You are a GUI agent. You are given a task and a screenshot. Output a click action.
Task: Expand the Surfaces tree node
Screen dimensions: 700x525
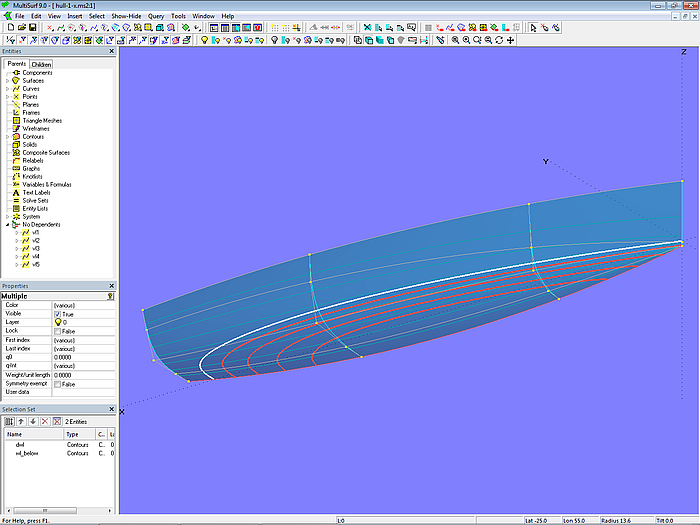click(7, 81)
